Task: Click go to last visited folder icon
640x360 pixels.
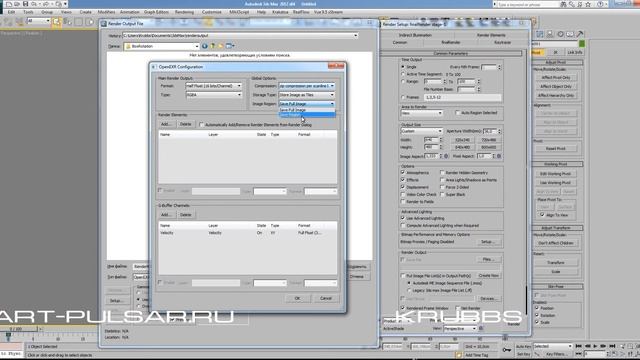Action: (x=204, y=46)
